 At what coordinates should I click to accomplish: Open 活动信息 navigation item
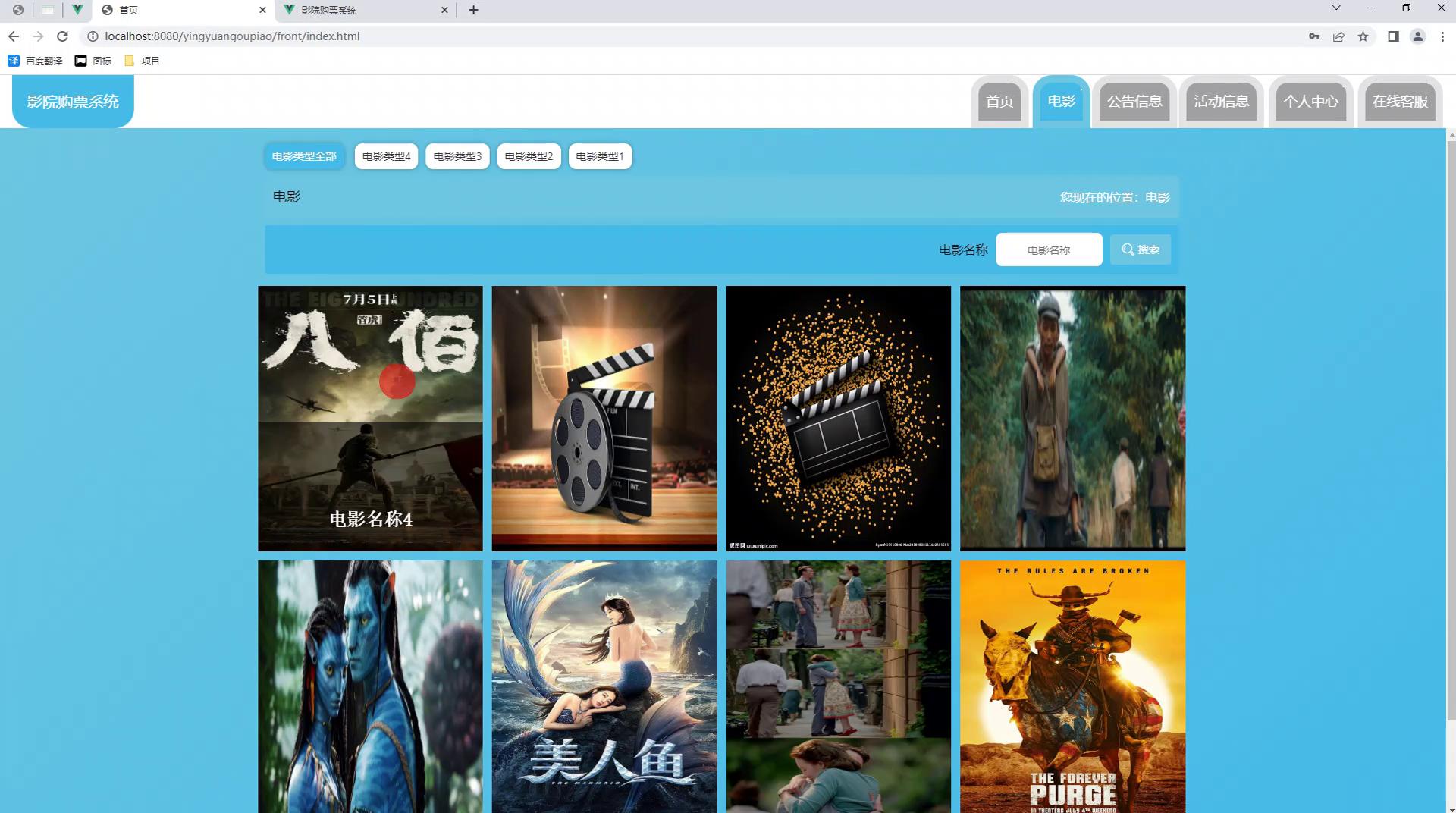click(1221, 102)
